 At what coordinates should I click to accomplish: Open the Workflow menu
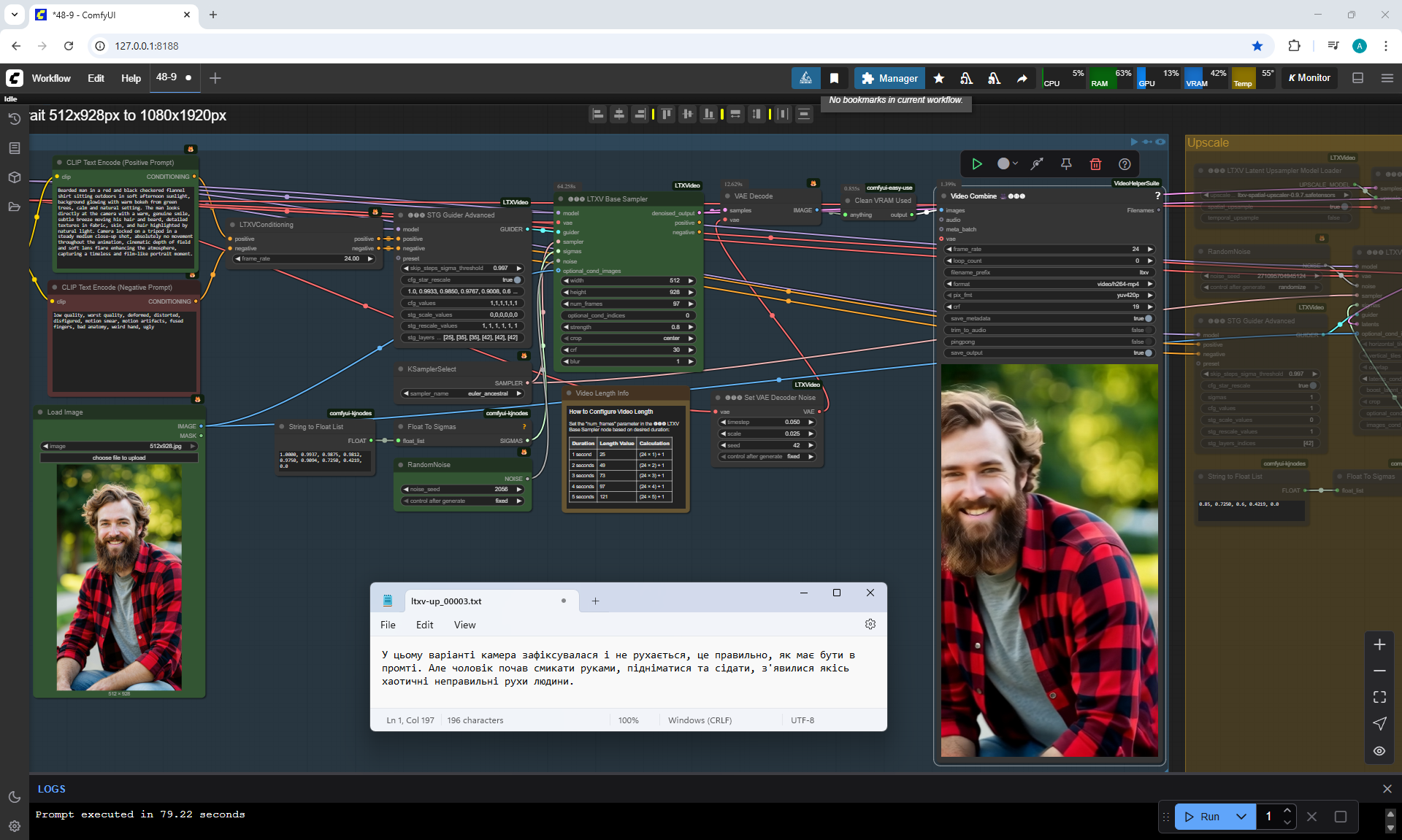(x=51, y=78)
